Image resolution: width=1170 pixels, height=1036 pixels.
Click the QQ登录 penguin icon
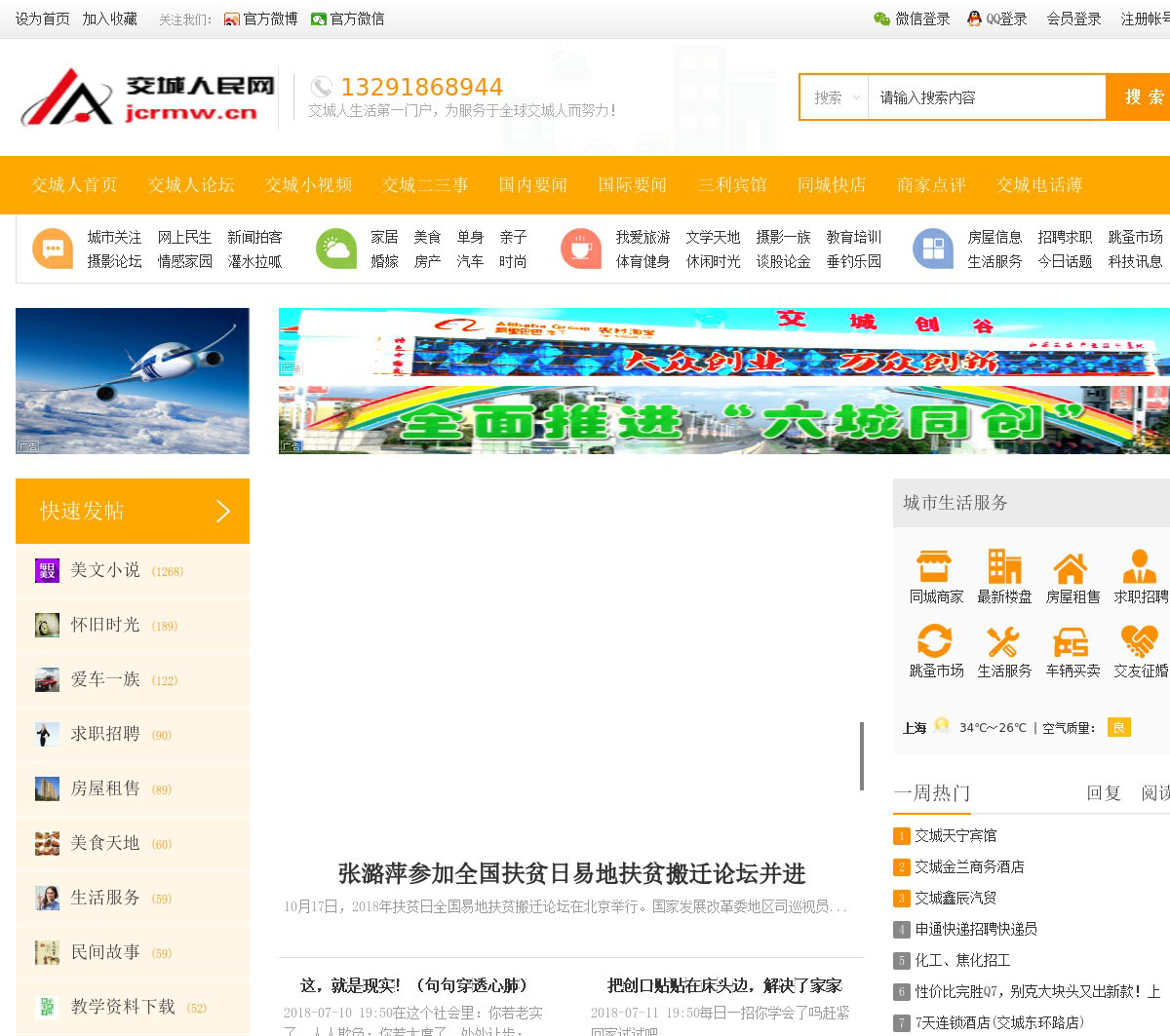974,19
